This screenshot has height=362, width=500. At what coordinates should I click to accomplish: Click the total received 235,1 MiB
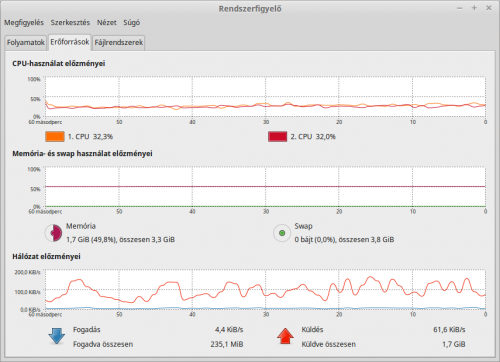[227, 344]
